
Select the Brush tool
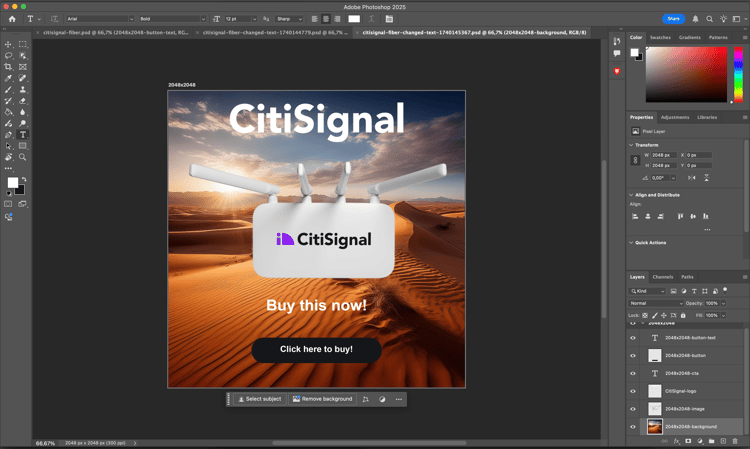click(8, 89)
